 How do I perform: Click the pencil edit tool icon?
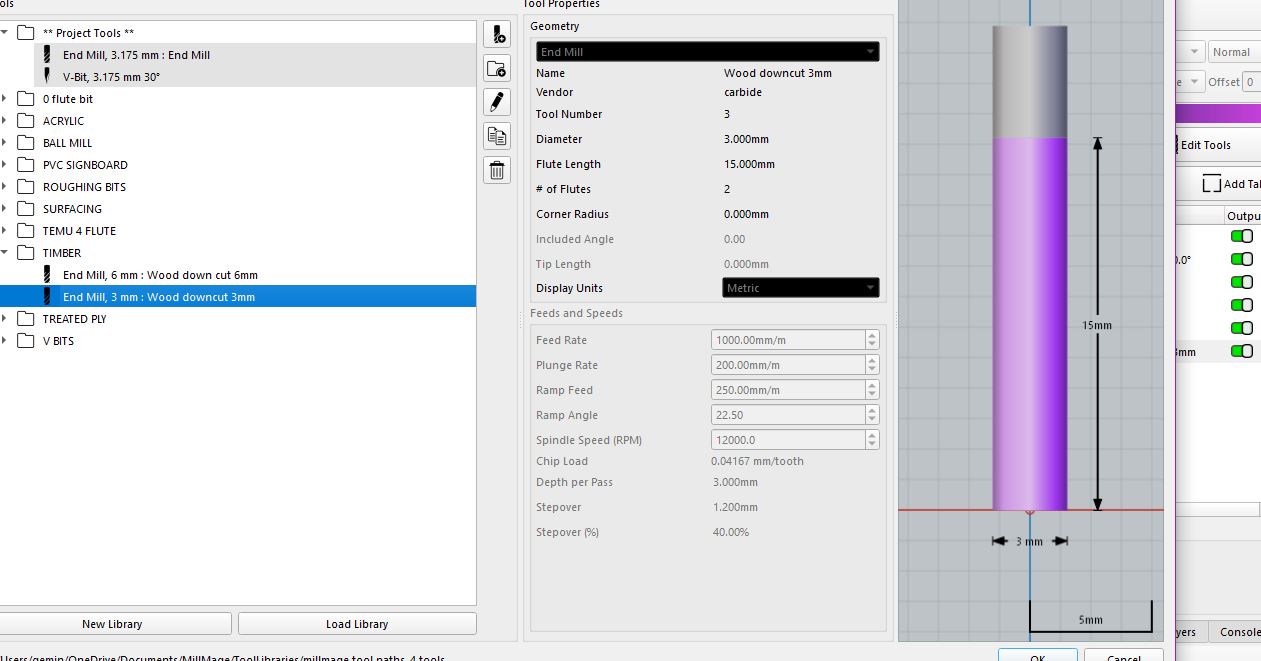pyautogui.click(x=496, y=102)
